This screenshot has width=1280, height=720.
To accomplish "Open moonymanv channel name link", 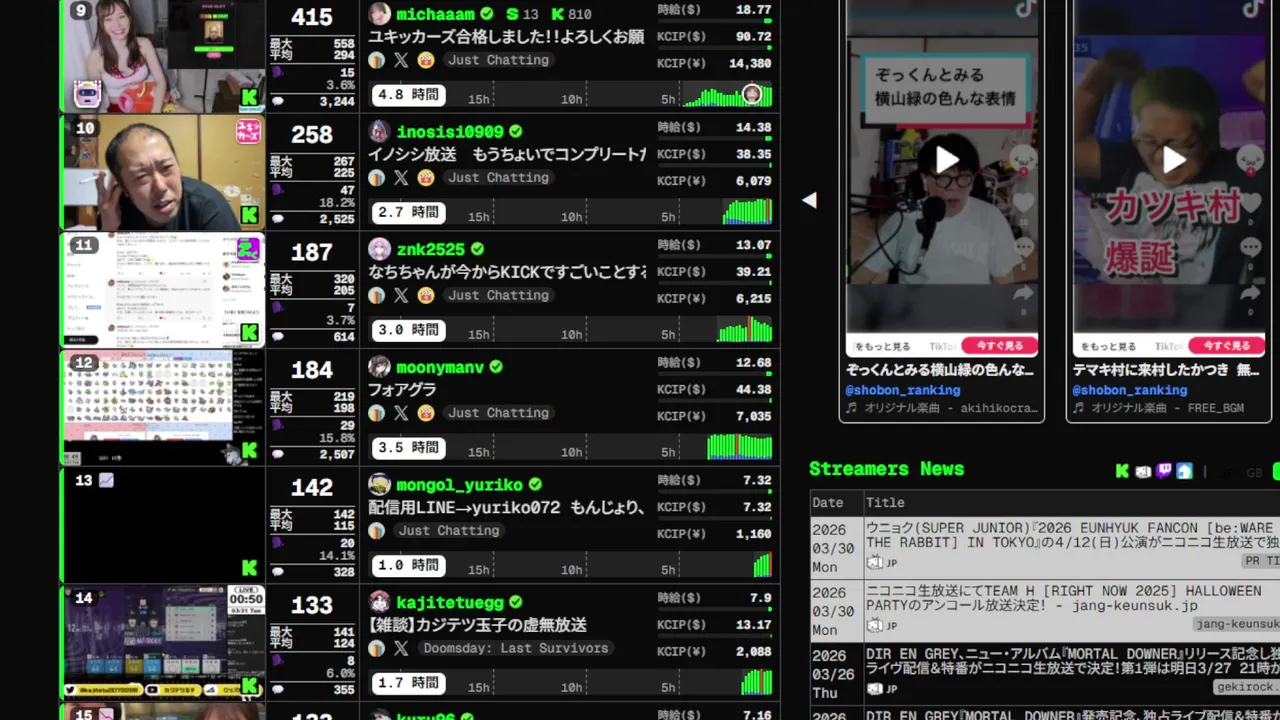I will click(x=440, y=367).
